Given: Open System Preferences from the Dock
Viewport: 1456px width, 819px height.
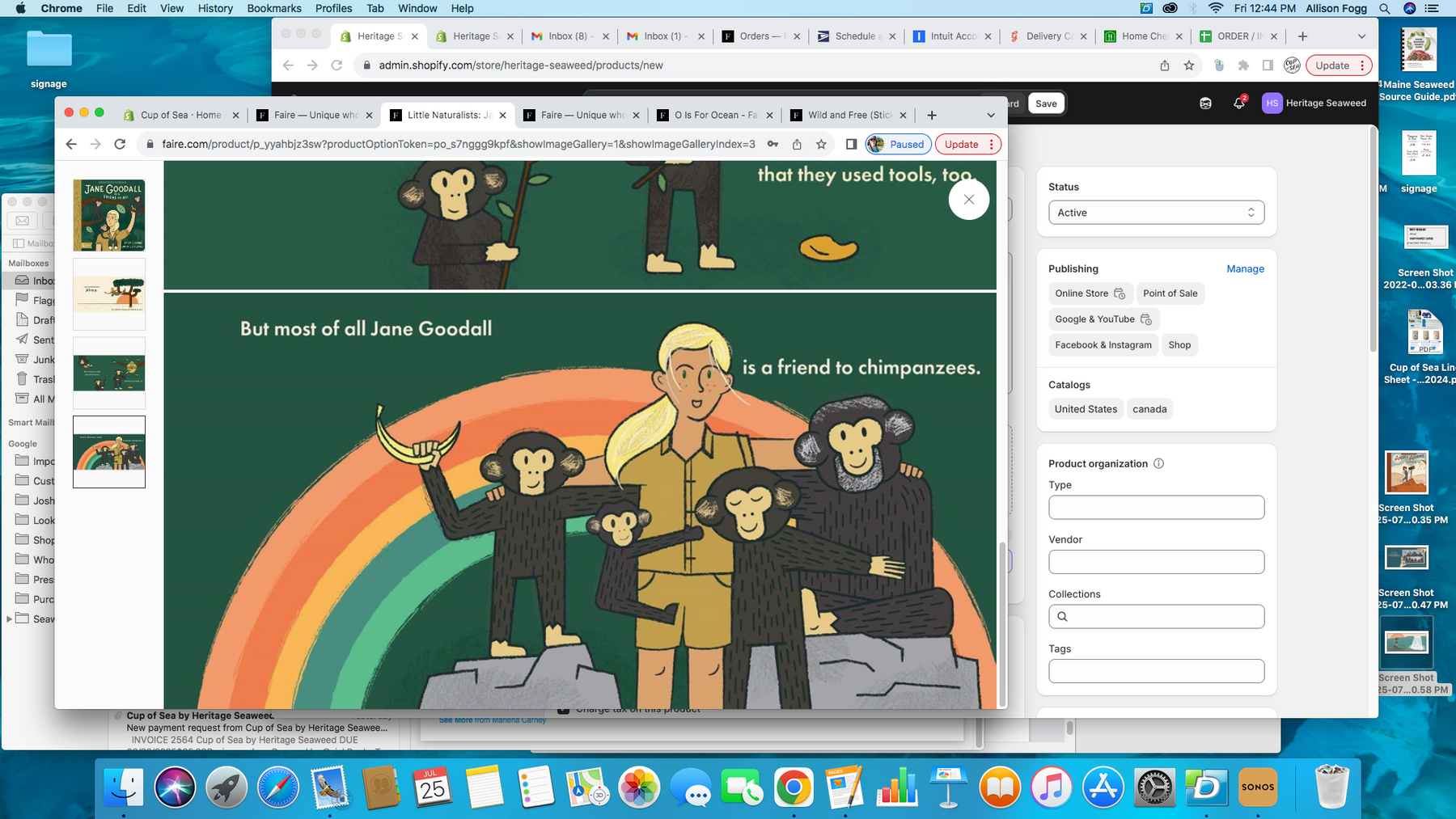Looking at the screenshot, I should click(1154, 787).
